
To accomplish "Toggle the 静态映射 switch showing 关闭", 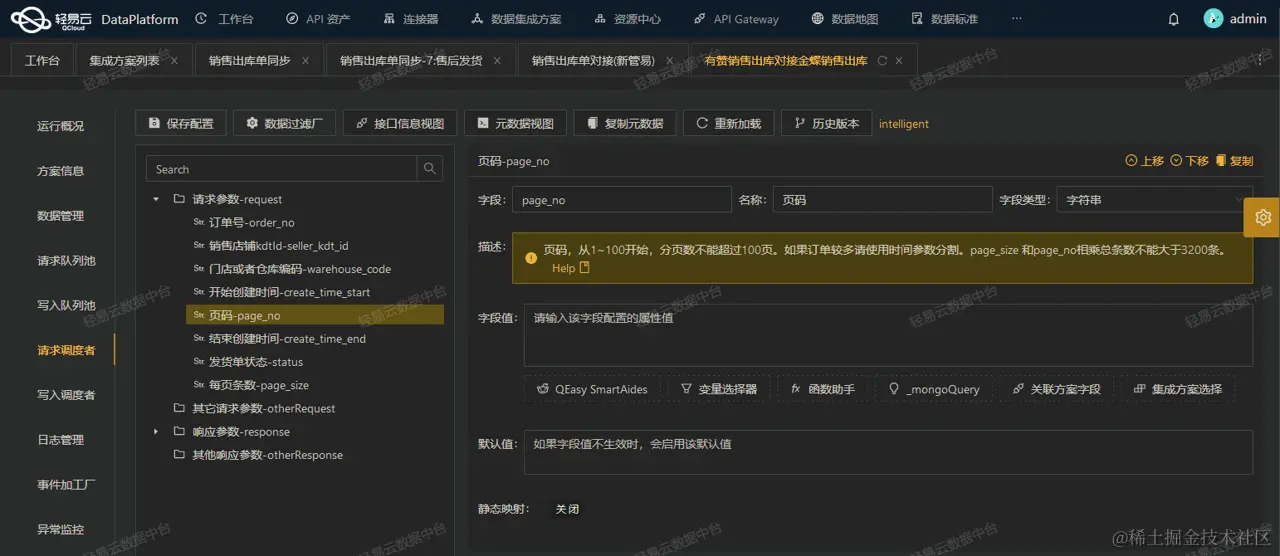I will pos(567,509).
